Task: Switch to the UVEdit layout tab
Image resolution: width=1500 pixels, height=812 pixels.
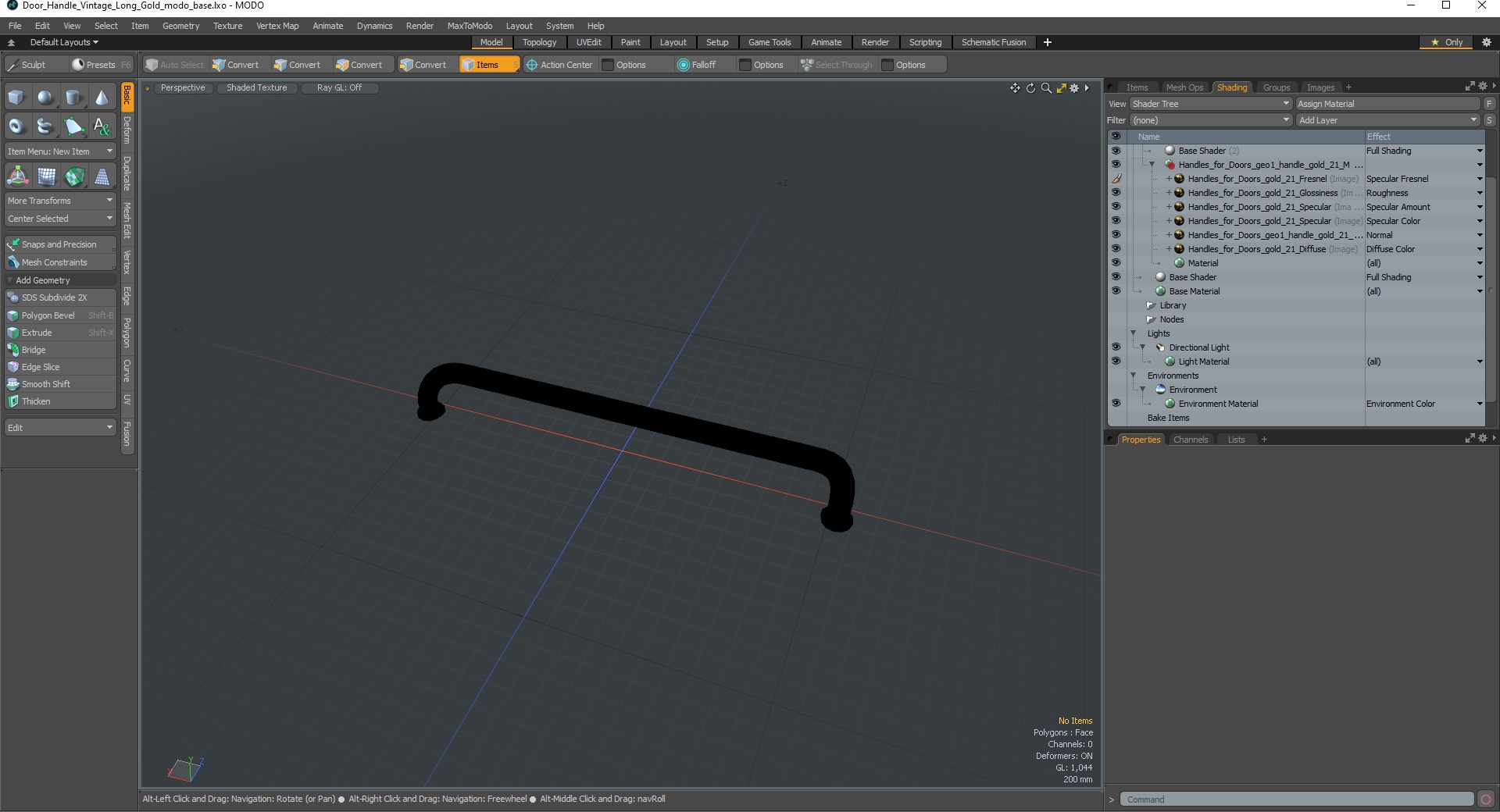Action: pyautogui.click(x=588, y=42)
